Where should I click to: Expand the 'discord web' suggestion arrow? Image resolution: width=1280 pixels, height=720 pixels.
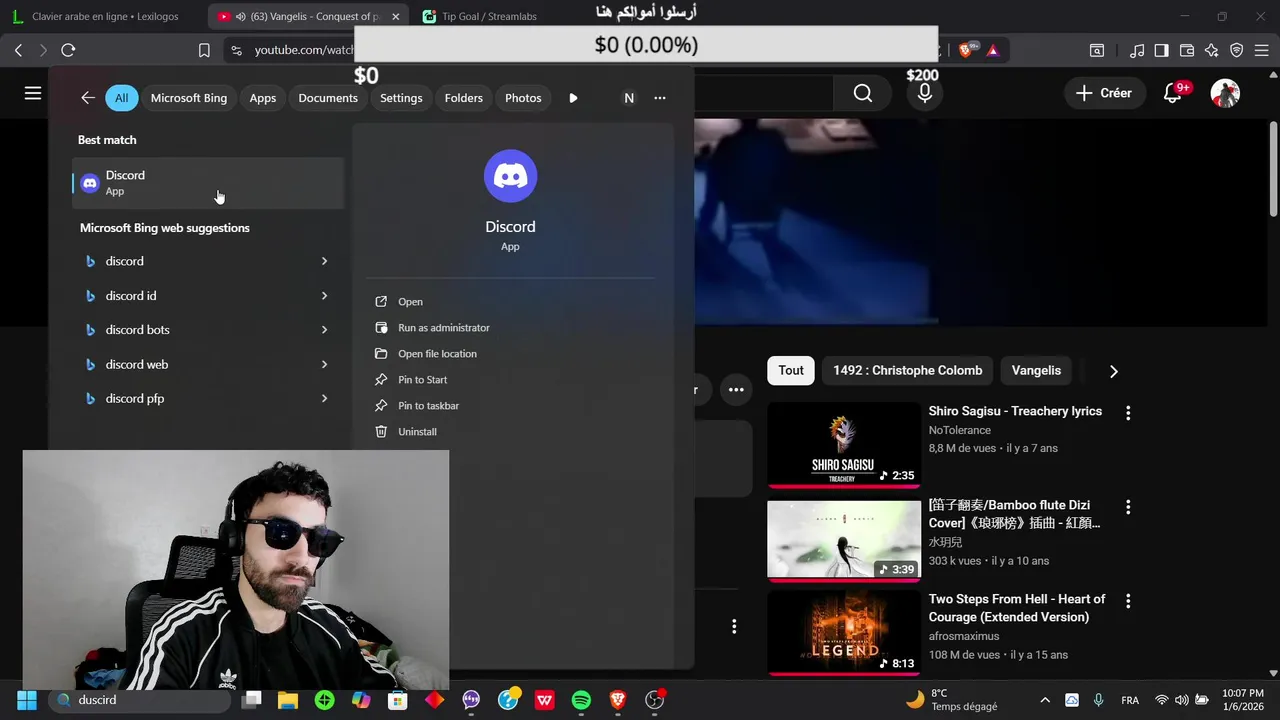point(324,365)
